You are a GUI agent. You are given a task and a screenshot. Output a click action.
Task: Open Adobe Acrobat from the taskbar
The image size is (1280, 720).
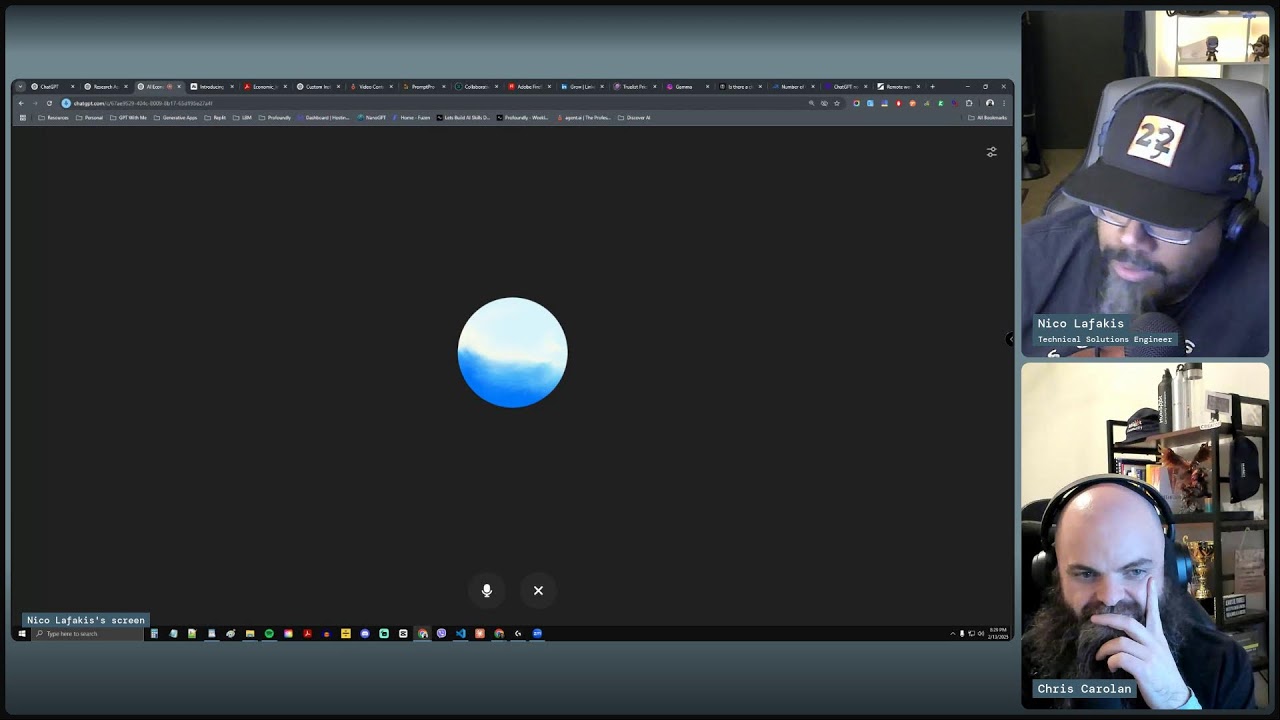tap(307, 634)
